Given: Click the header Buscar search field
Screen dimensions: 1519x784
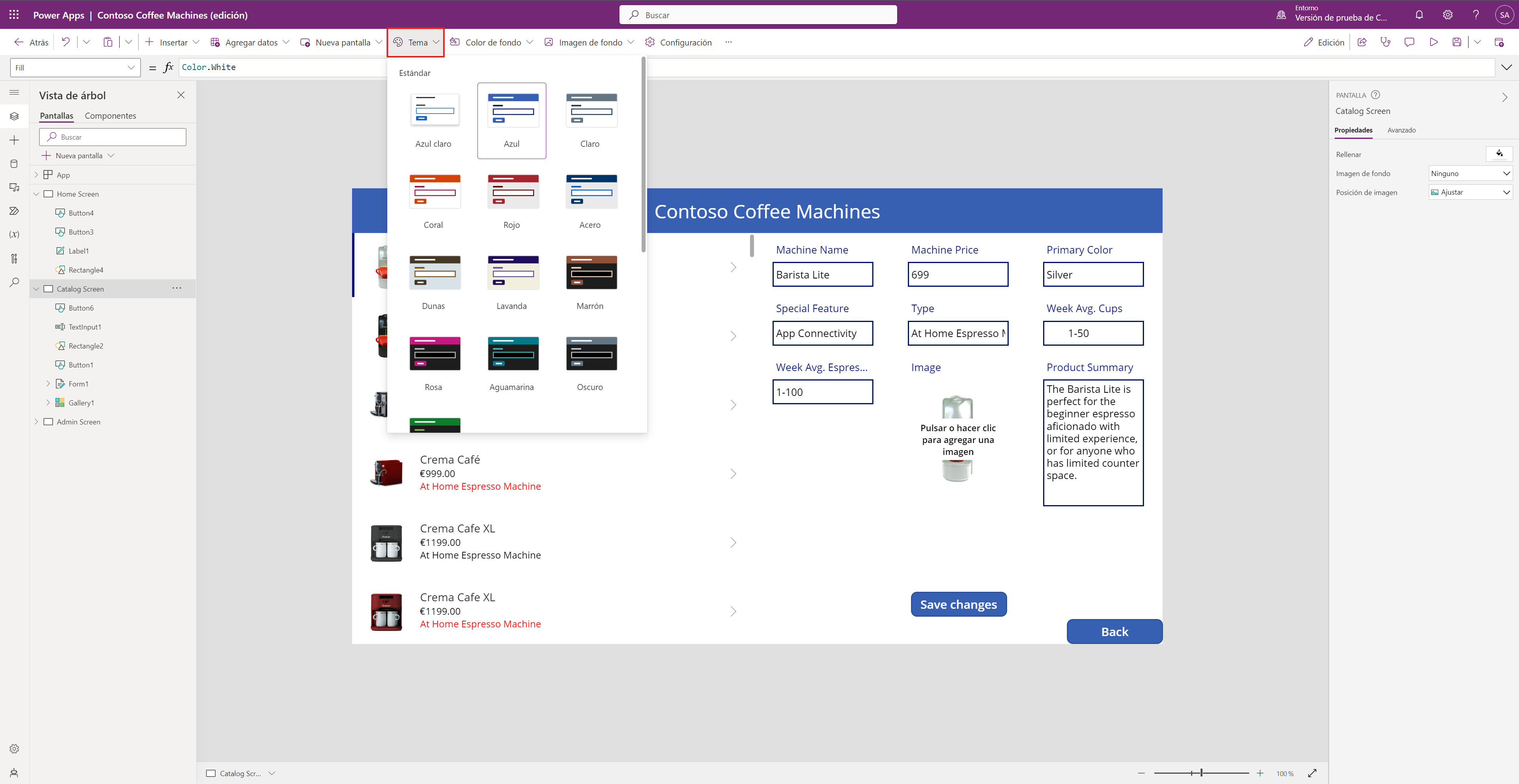Looking at the screenshot, I should click(758, 15).
